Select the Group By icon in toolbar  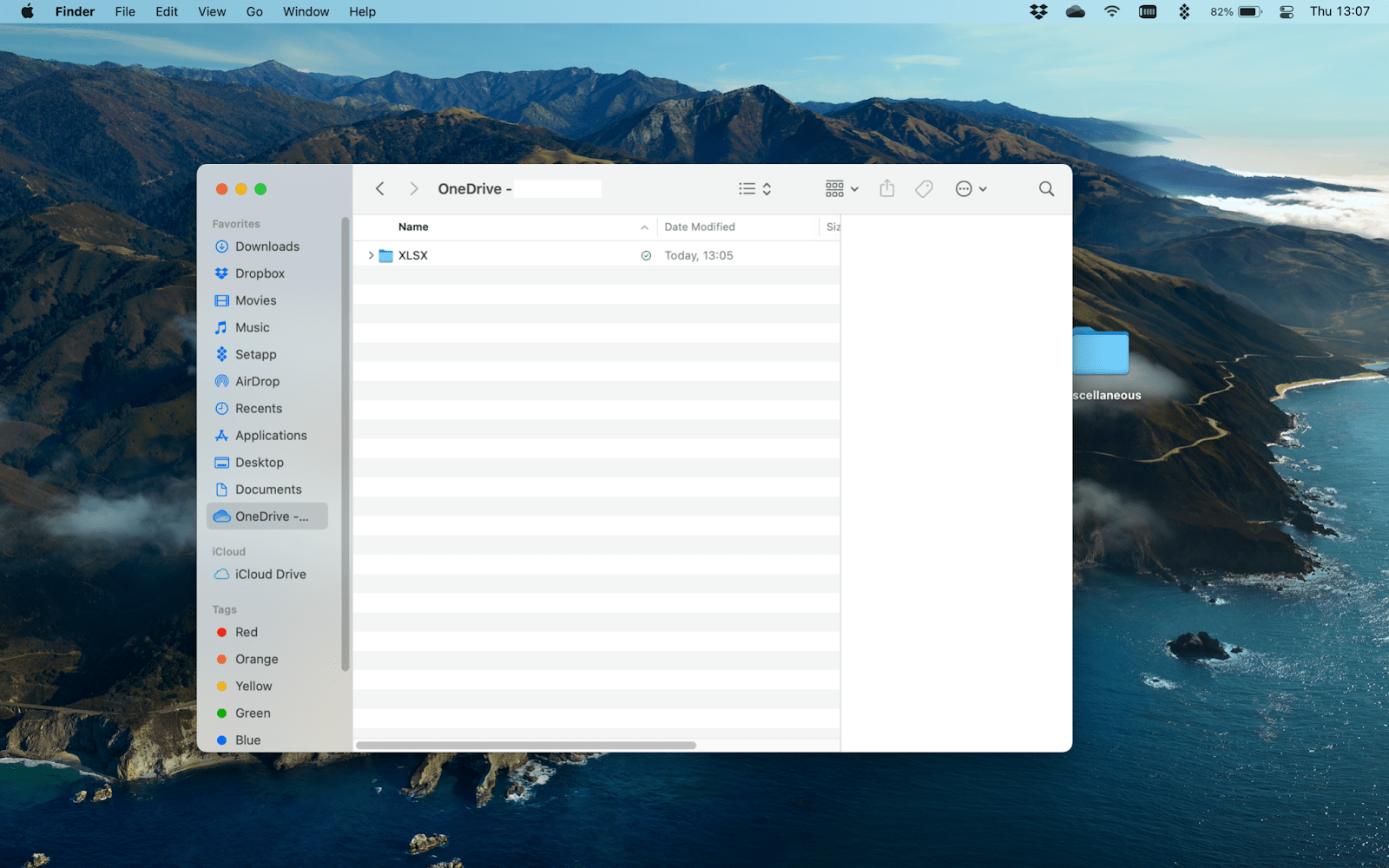click(x=834, y=188)
